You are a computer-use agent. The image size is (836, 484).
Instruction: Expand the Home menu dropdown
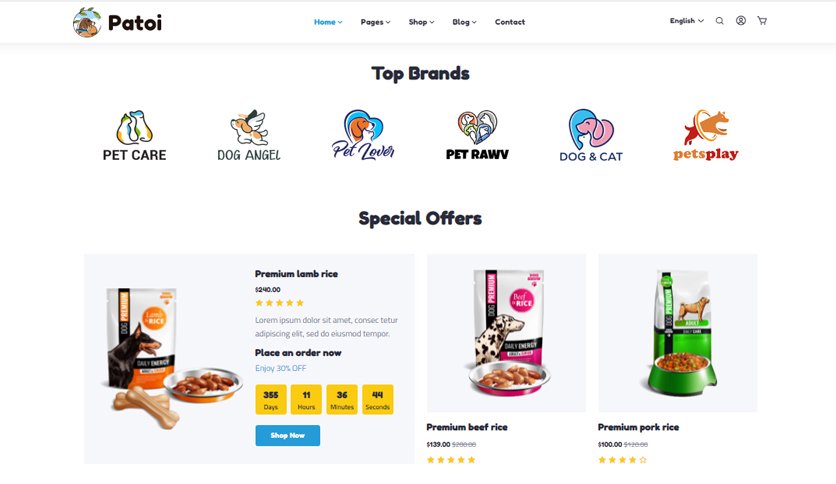tap(328, 22)
